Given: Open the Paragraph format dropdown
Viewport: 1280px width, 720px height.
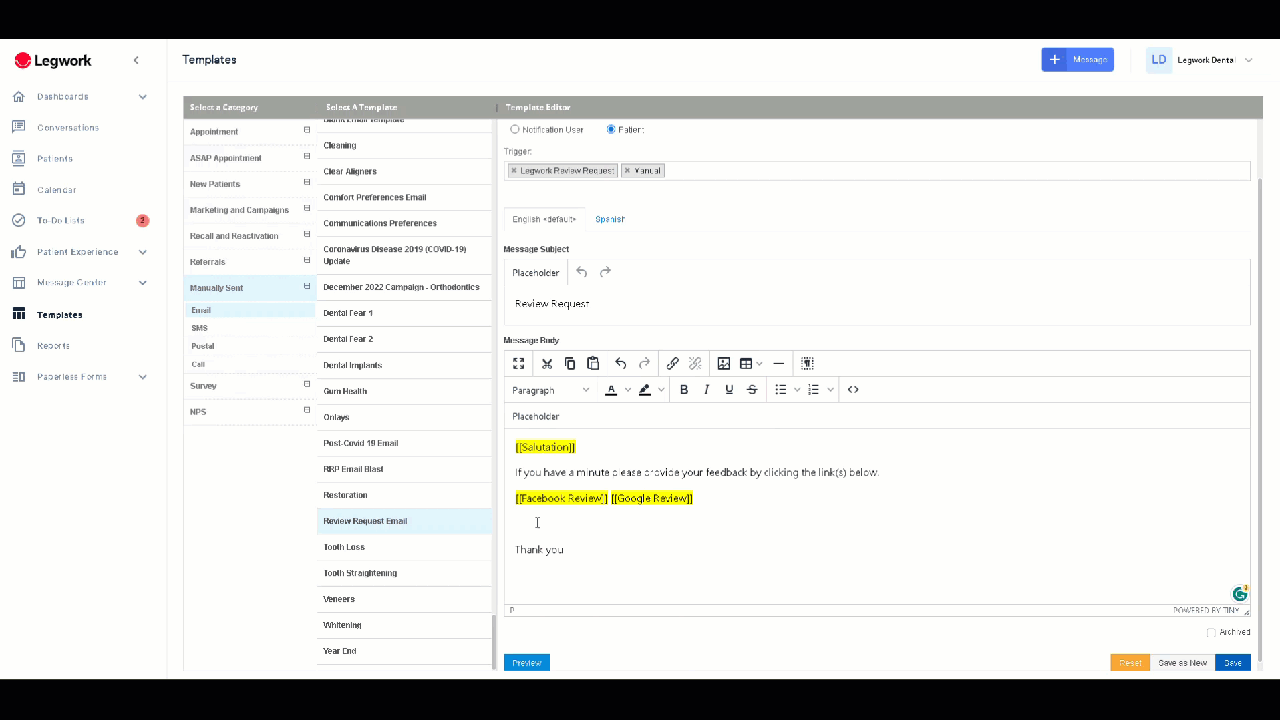Looking at the screenshot, I should (x=550, y=390).
